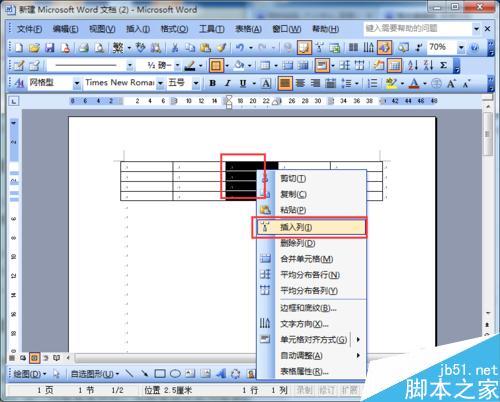Choose 删除列(D) from context menu
Viewport: 500px width, 402px height.
311,243
